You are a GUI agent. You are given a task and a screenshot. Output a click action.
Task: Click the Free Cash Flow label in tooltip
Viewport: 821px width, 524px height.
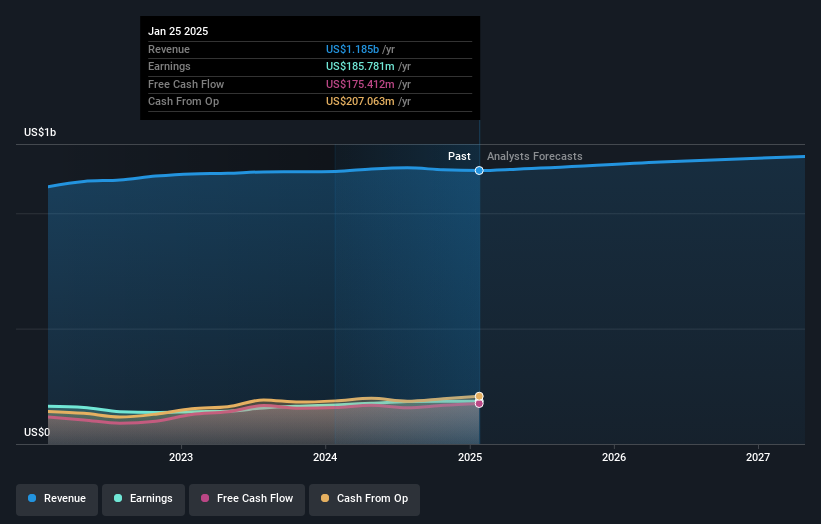[186, 84]
